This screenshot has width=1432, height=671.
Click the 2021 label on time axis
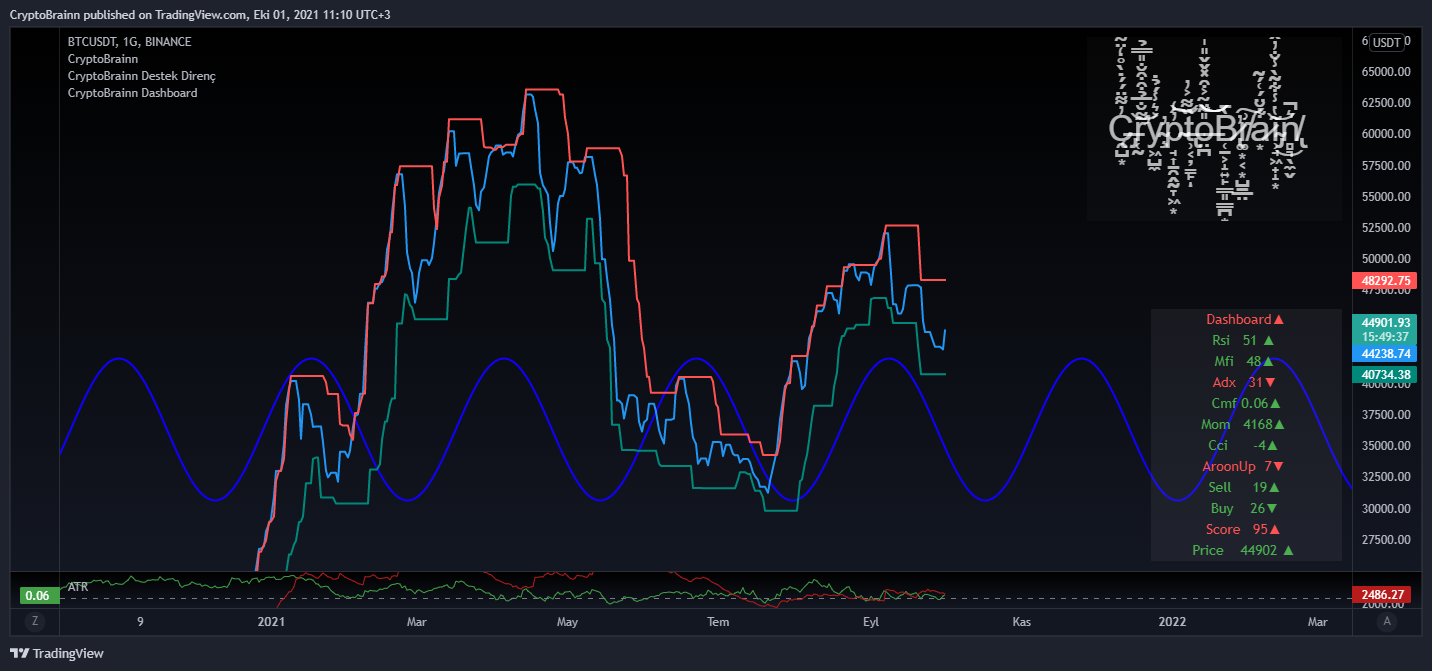271,622
